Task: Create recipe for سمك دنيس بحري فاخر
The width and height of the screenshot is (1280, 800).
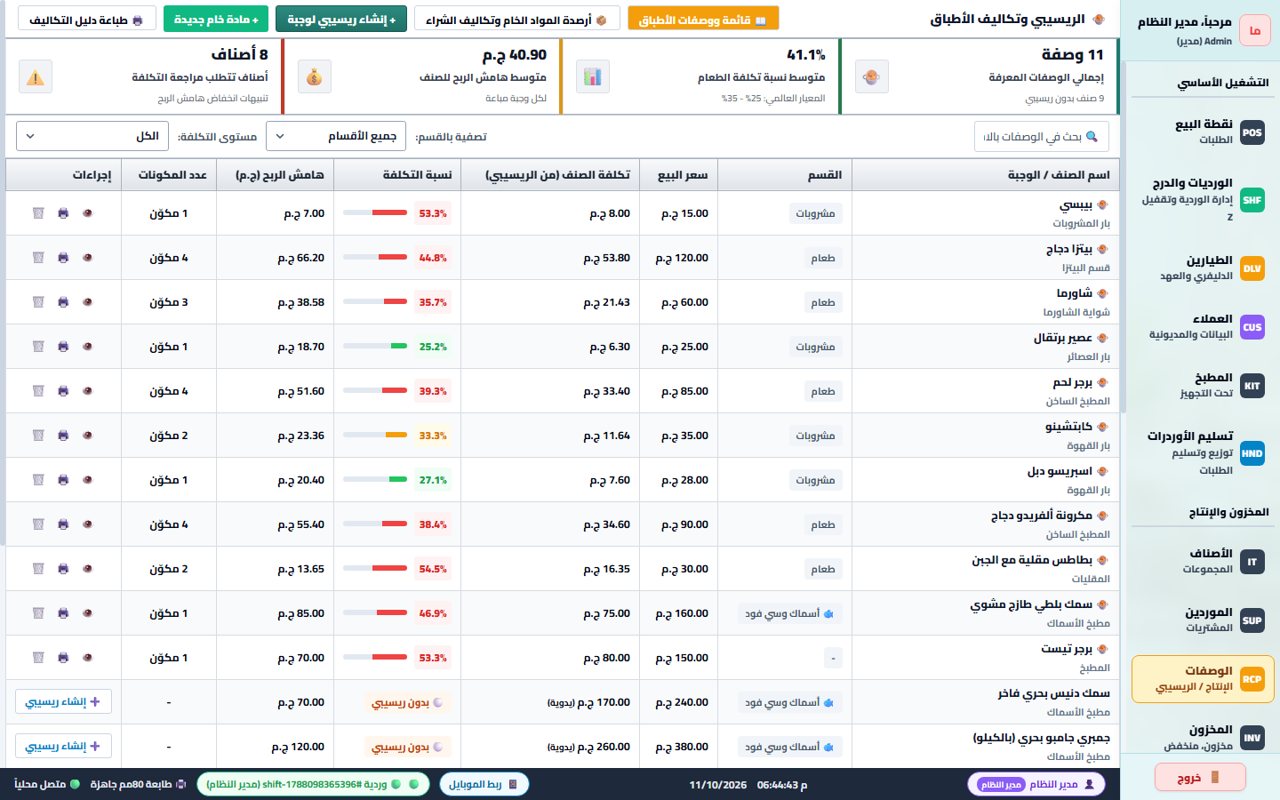Action: point(63,702)
